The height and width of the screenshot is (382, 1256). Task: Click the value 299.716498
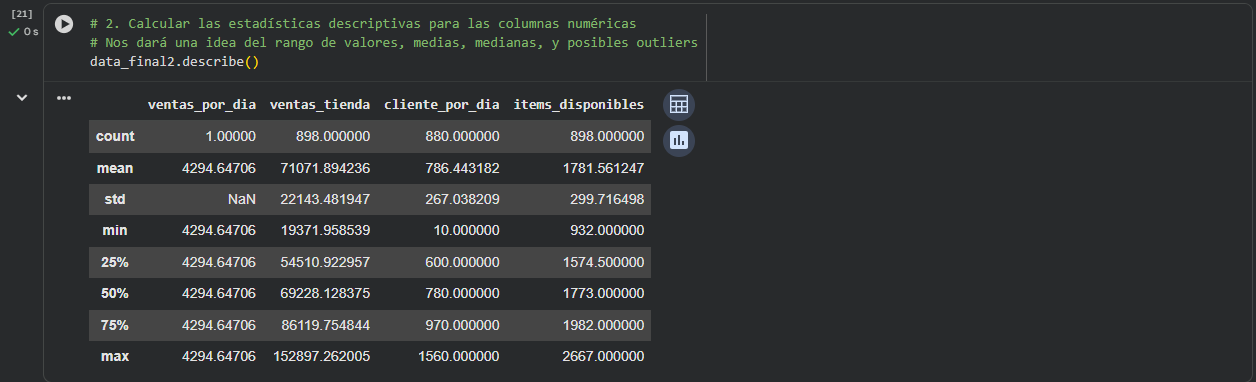tap(606, 199)
